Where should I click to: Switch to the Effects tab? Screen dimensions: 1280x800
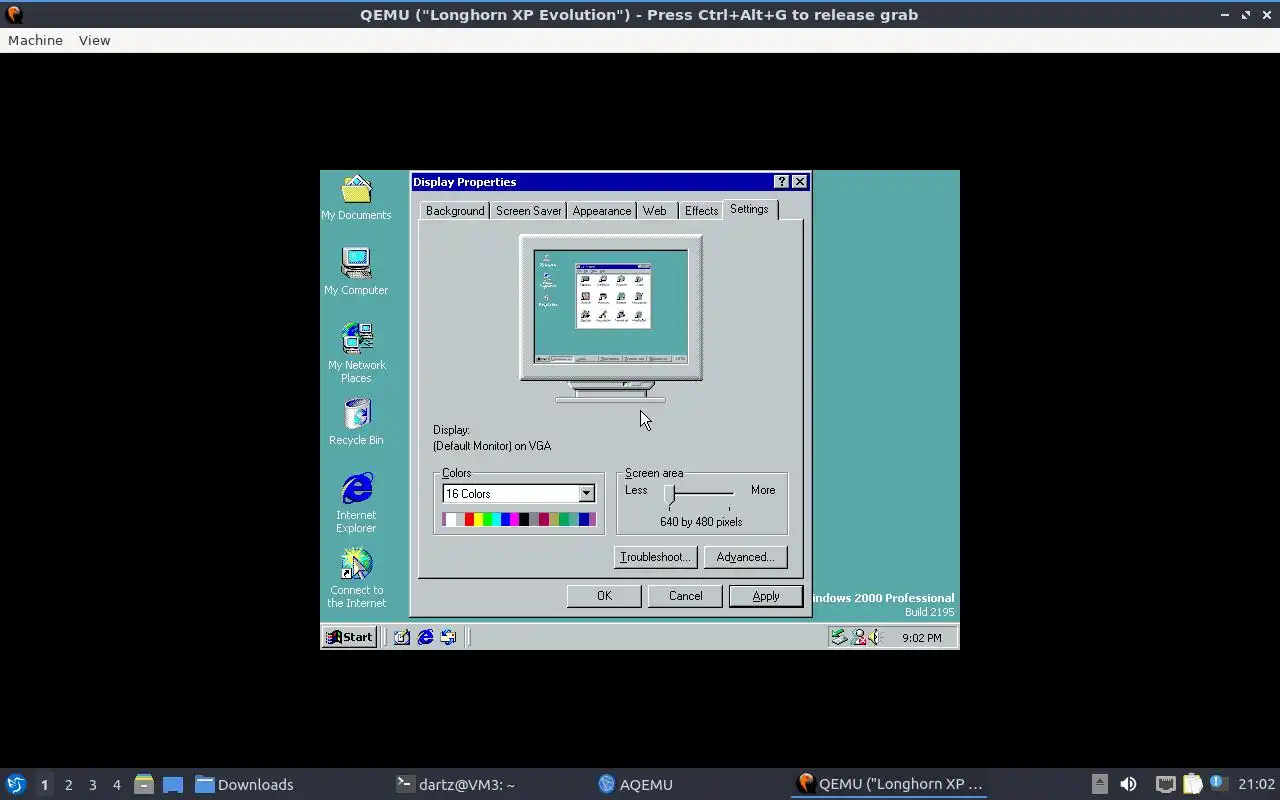[x=701, y=211]
